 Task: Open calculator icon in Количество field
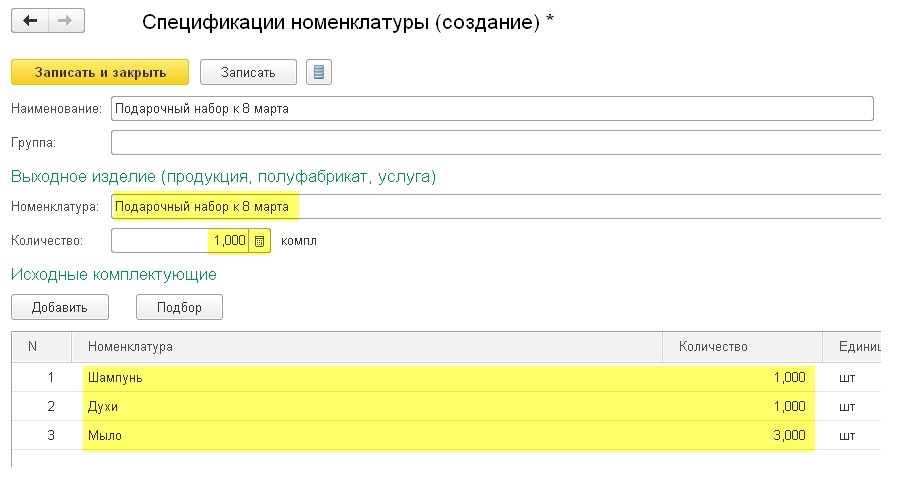259,241
